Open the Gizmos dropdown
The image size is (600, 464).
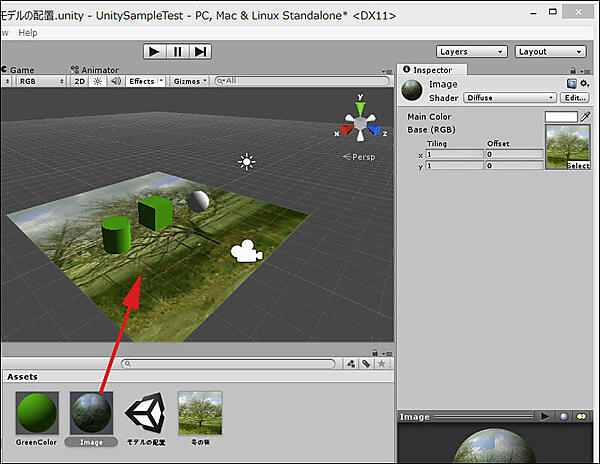click(190, 81)
